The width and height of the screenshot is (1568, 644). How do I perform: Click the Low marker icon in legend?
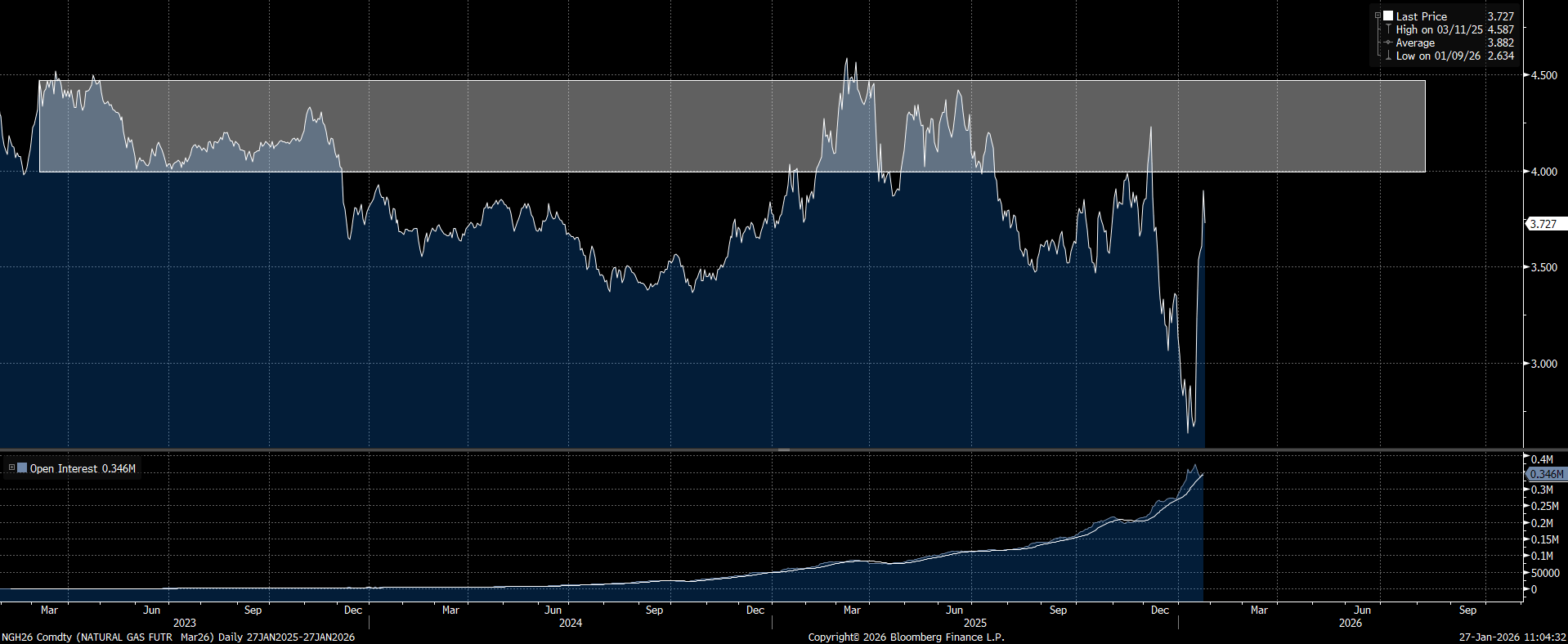pos(1388,56)
